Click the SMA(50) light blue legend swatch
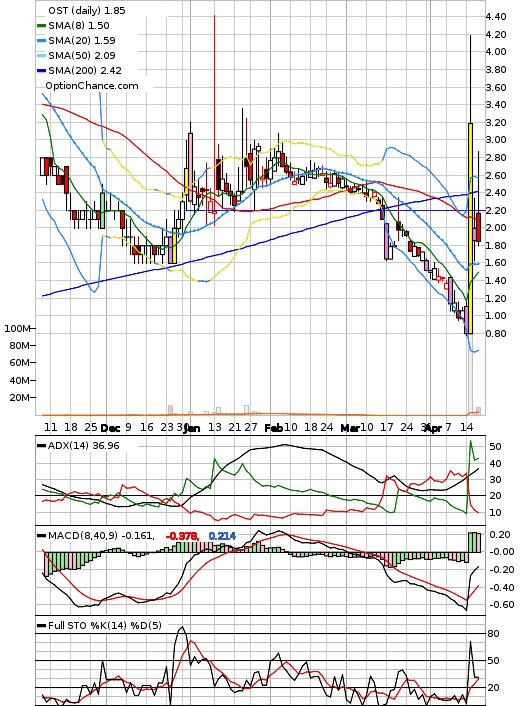Screen dimensions: 526x706 coord(41,55)
